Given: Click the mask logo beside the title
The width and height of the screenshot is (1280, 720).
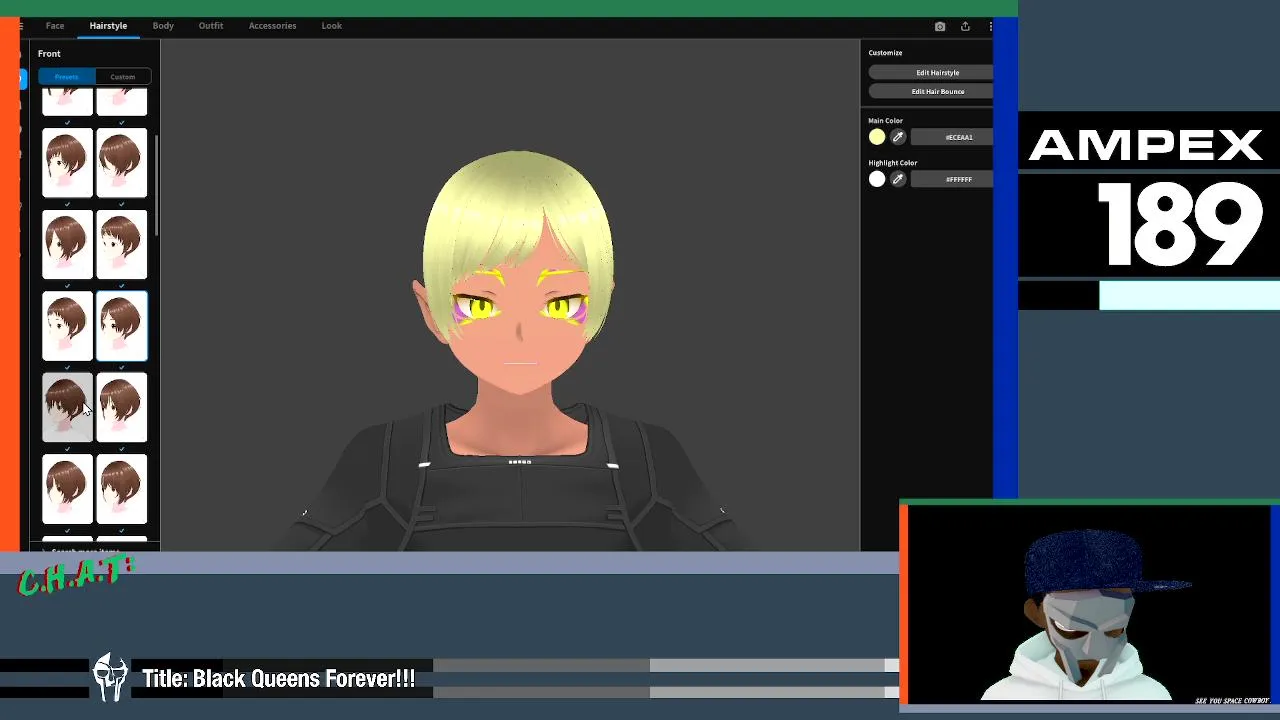Looking at the screenshot, I should [111, 678].
